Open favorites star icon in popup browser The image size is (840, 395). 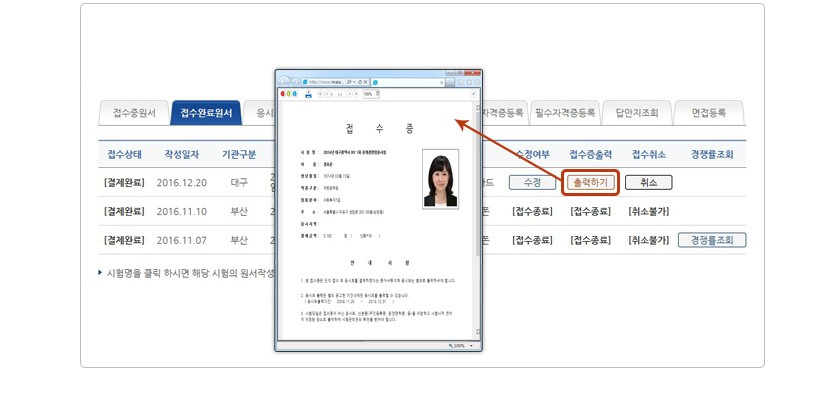click(469, 82)
